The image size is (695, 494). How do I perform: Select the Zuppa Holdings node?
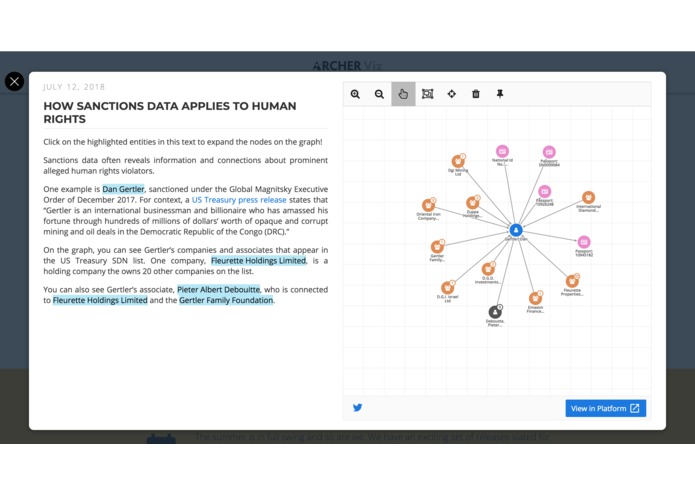[472, 203]
